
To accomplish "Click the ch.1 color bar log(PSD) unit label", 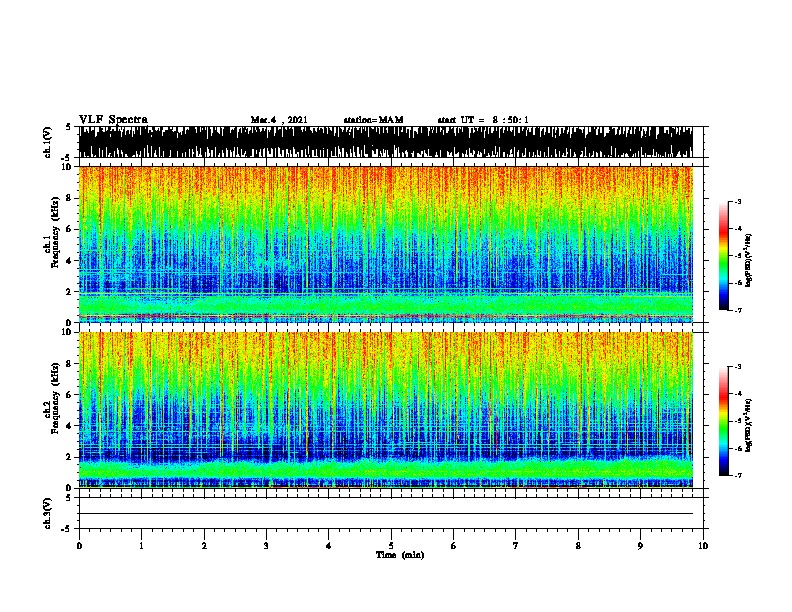I will [x=748, y=260].
